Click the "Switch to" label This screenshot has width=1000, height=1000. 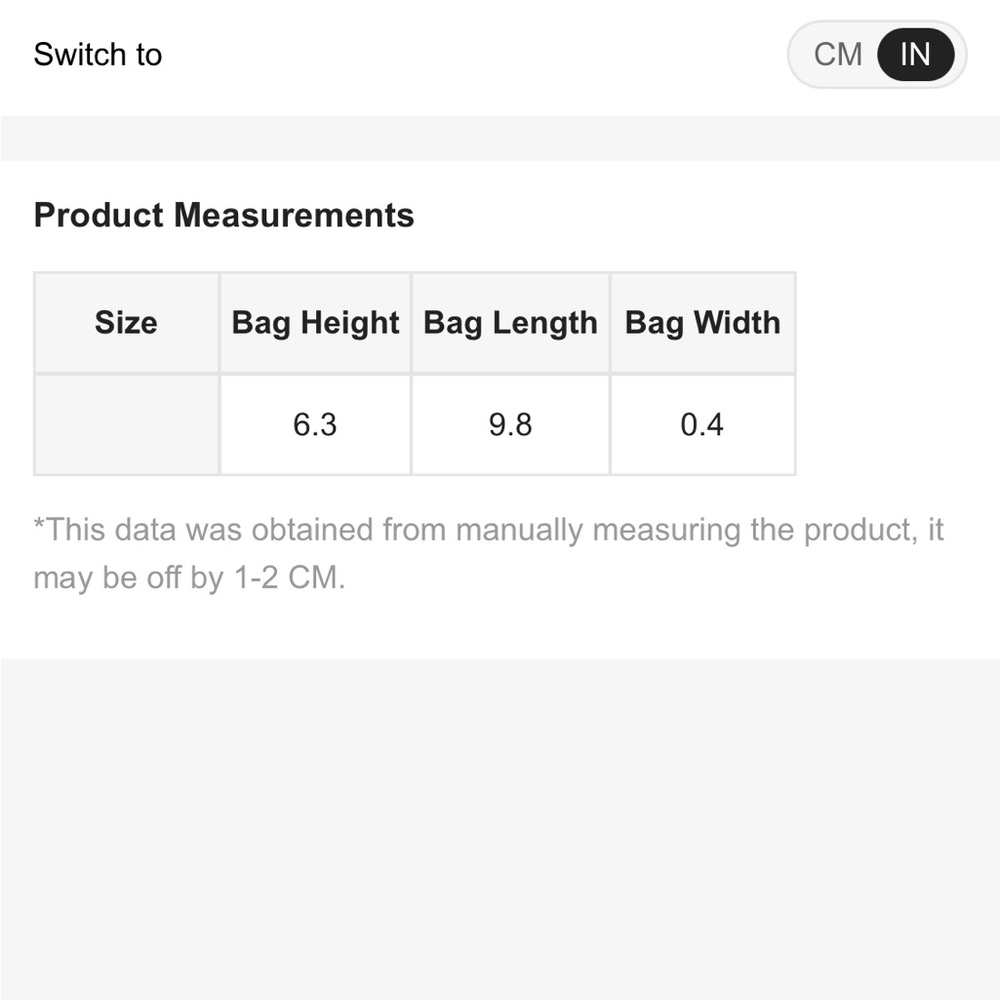point(97,54)
